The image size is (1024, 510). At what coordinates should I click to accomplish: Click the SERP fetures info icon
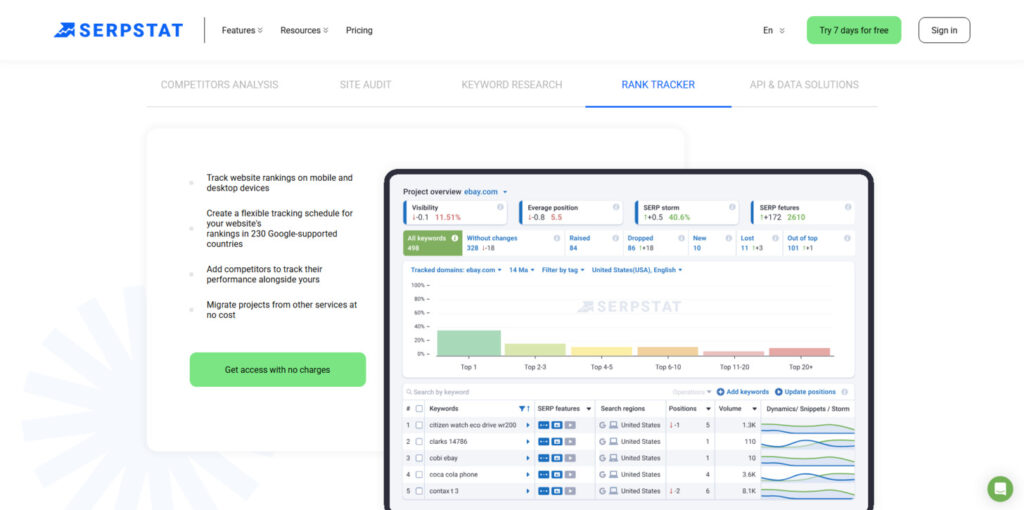tap(848, 207)
